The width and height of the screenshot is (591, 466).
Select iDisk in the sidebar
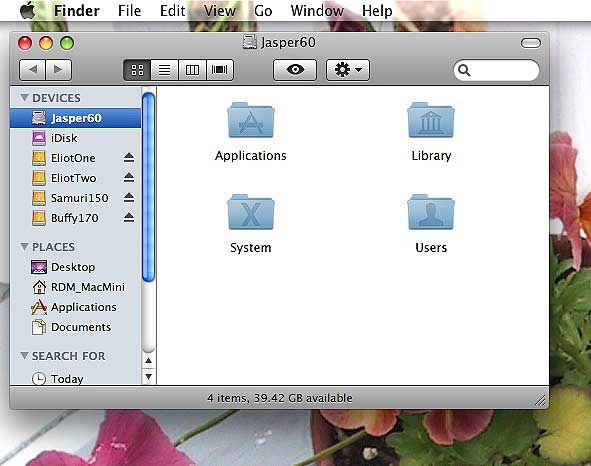click(x=75, y=138)
